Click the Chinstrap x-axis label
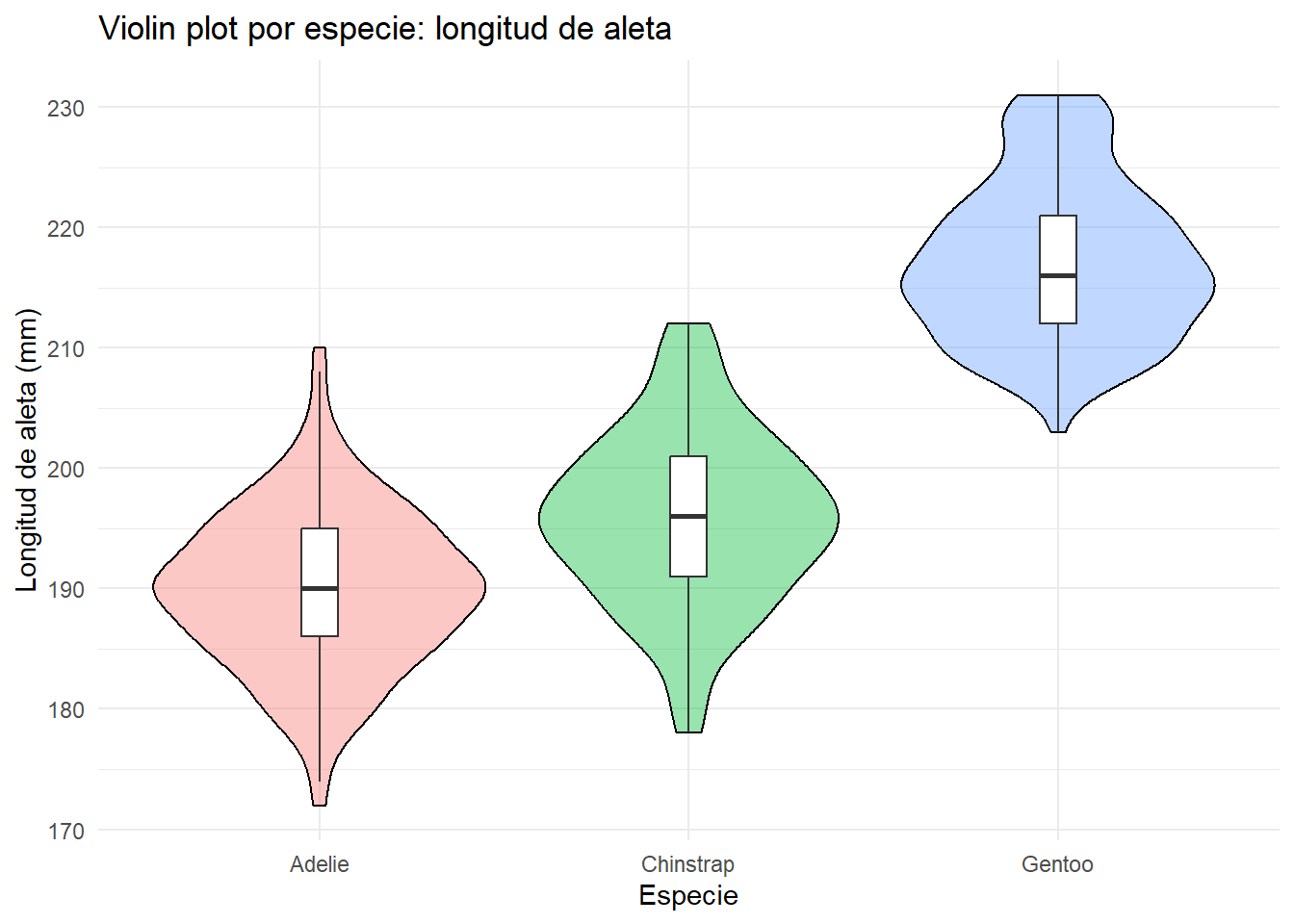The image size is (1294, 924). point(687,864)
